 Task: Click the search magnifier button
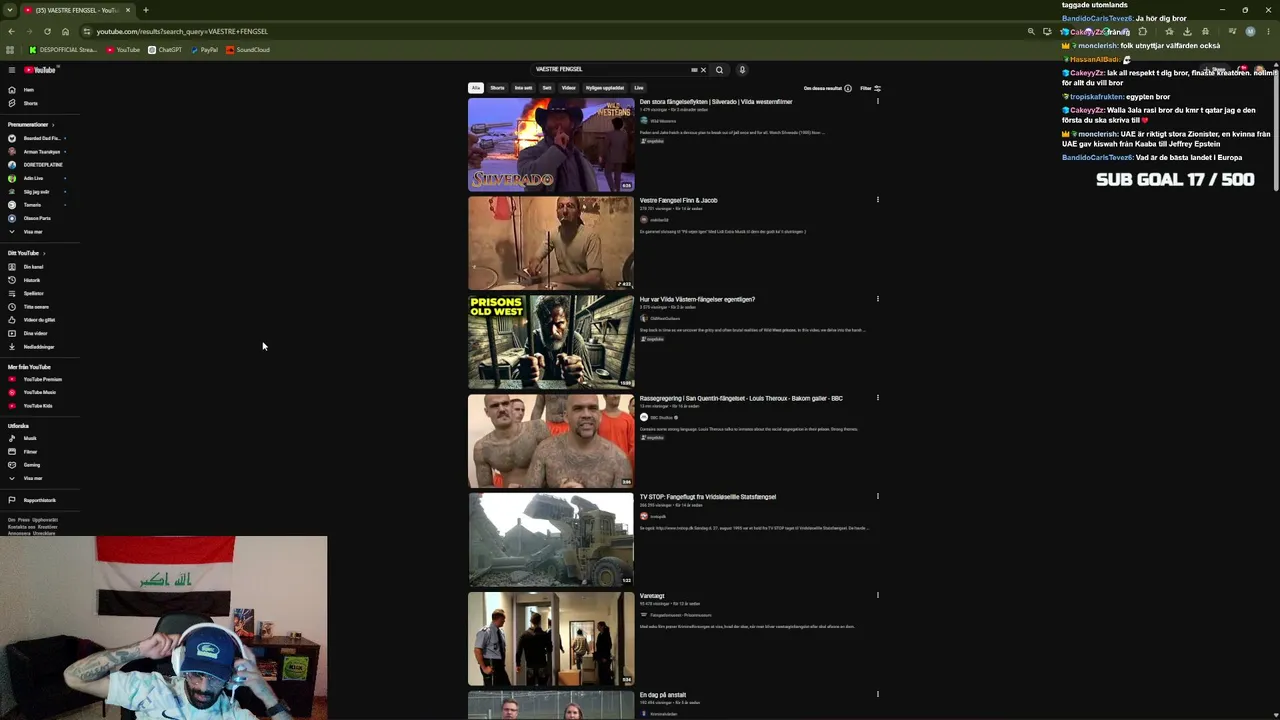tap(719, 70)
